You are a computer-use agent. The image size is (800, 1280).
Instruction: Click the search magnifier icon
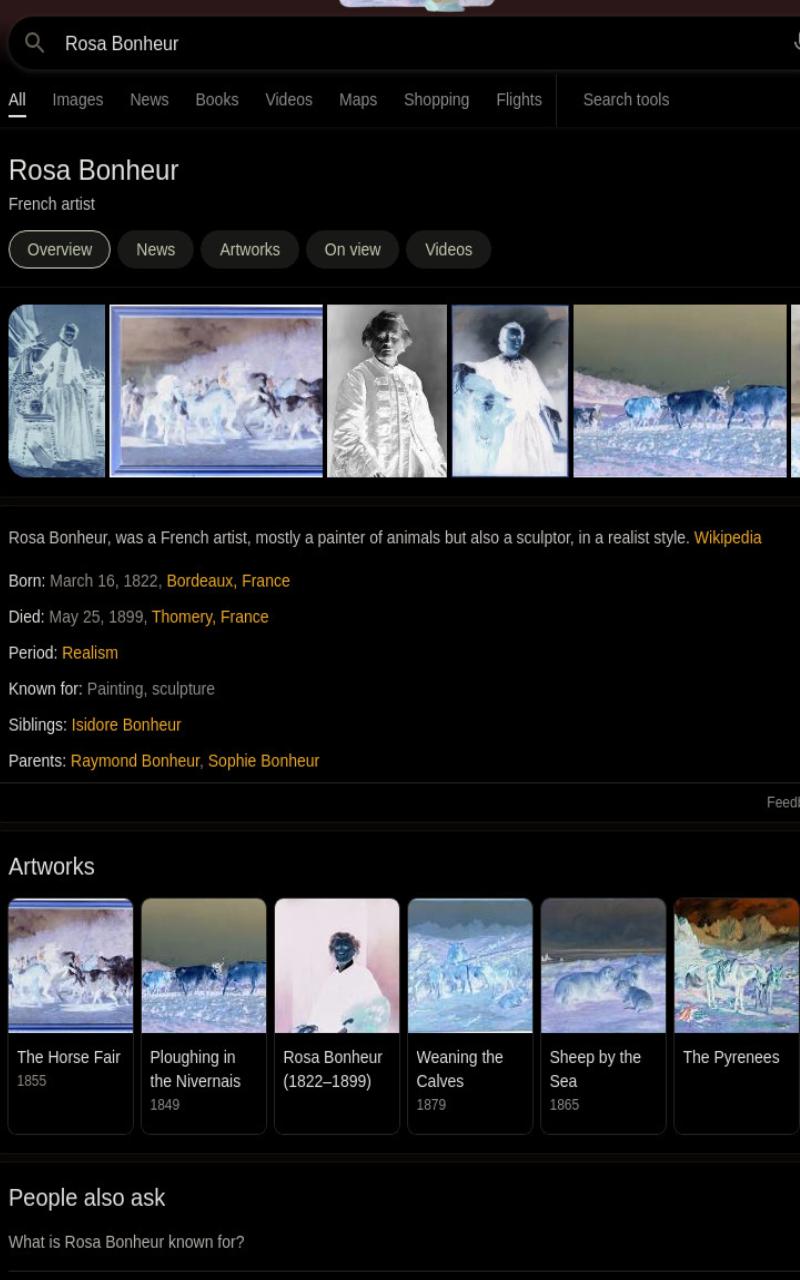[35, 43]
